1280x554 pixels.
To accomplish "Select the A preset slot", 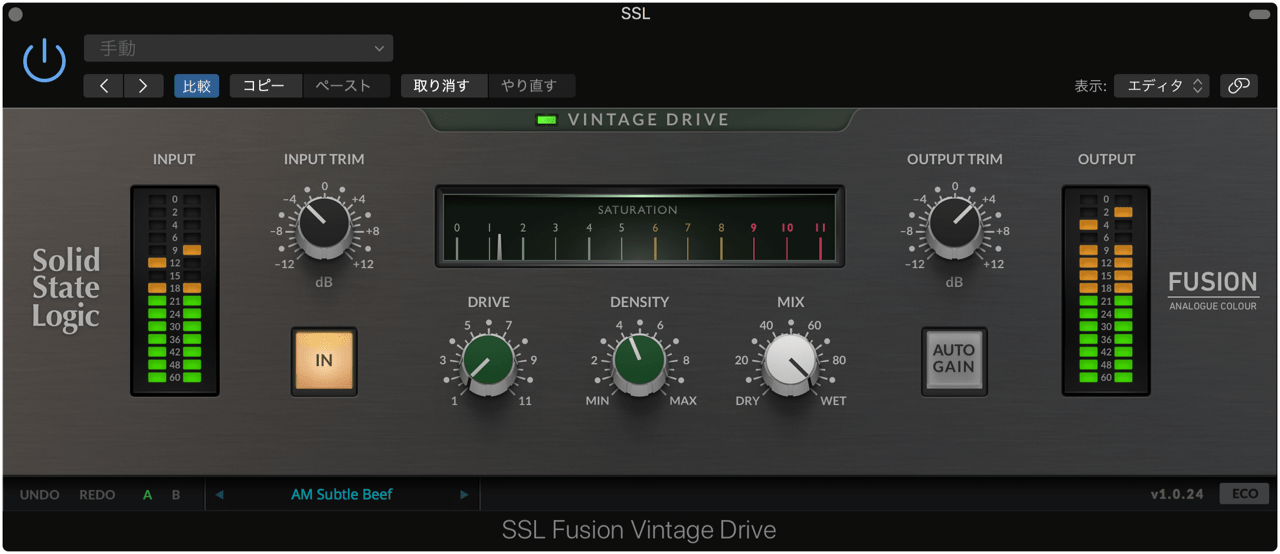I will pos(148,495).
